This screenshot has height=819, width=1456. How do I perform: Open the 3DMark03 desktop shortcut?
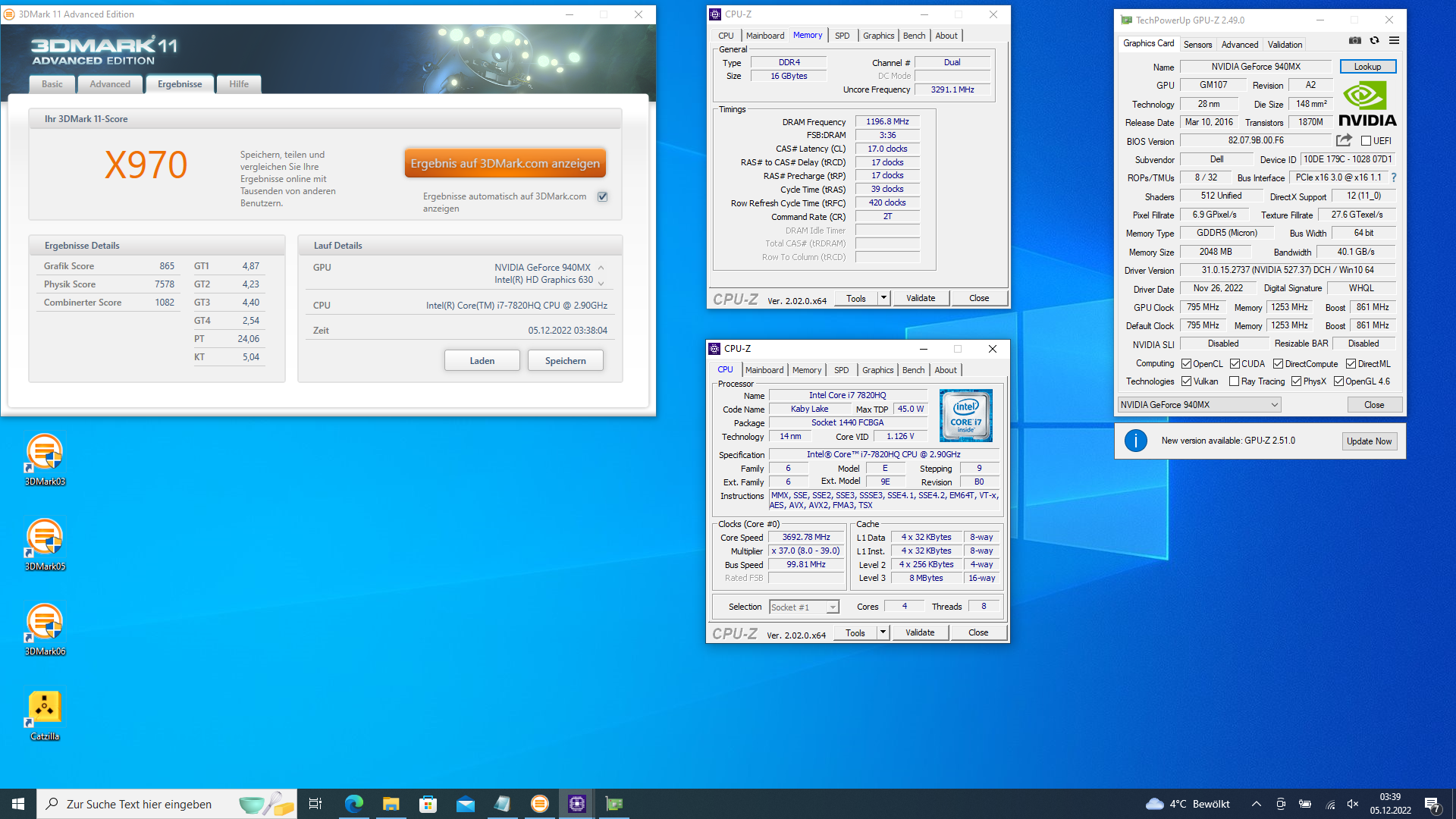[45, 459]
